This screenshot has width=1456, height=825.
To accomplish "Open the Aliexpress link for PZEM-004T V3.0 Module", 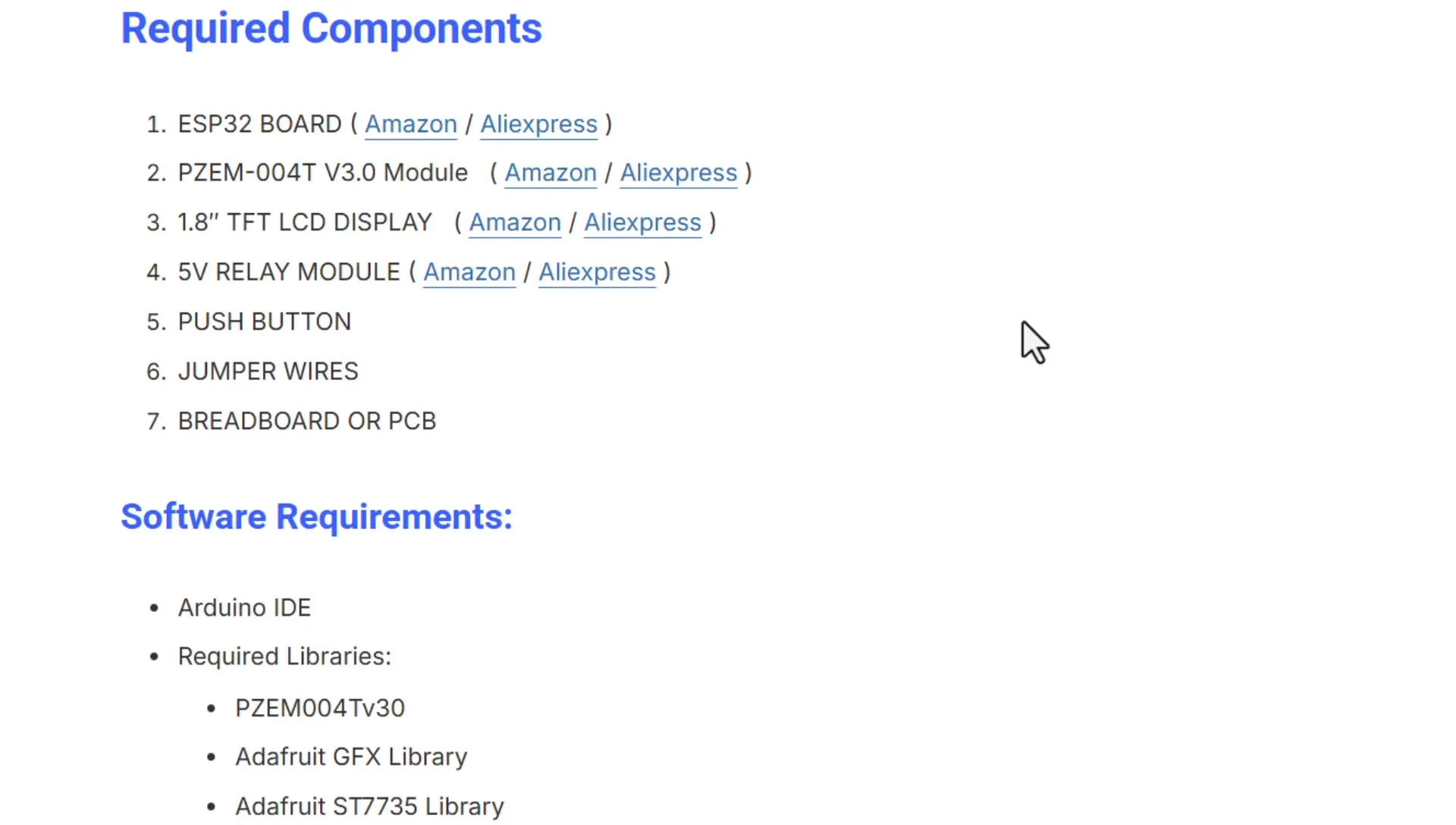I will pos(679,173).
